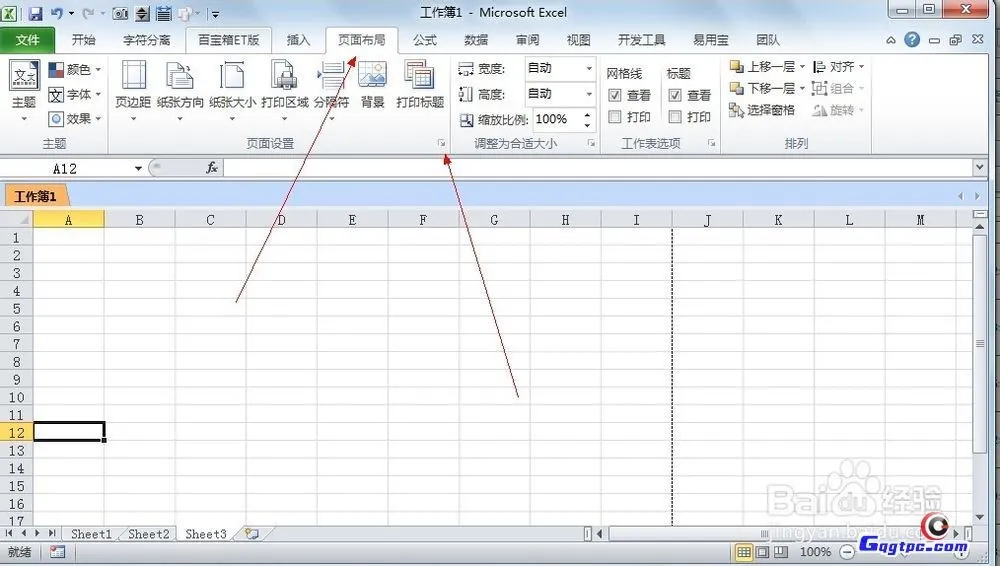Select row header 5
The width and height of the screenshot is (1000, 566).
(17, 309)
